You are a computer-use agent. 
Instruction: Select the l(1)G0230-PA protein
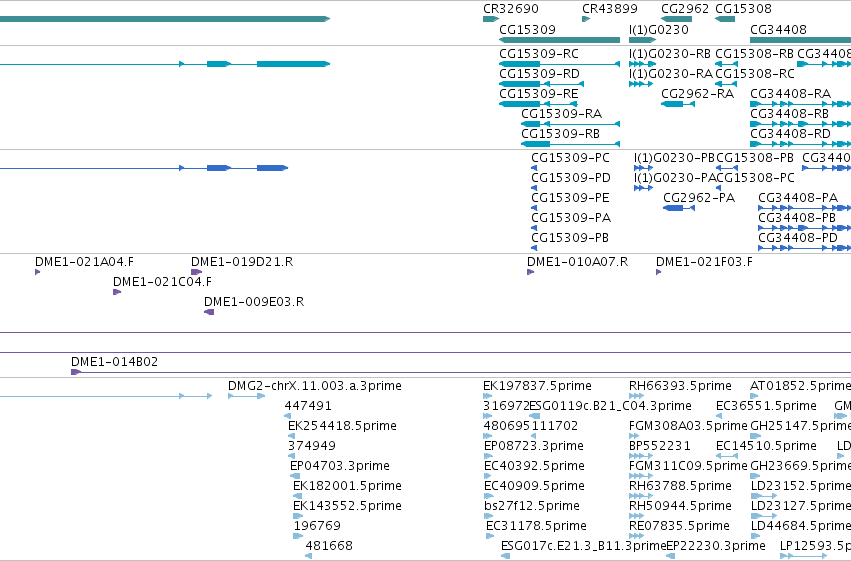(x=643, y=188)
